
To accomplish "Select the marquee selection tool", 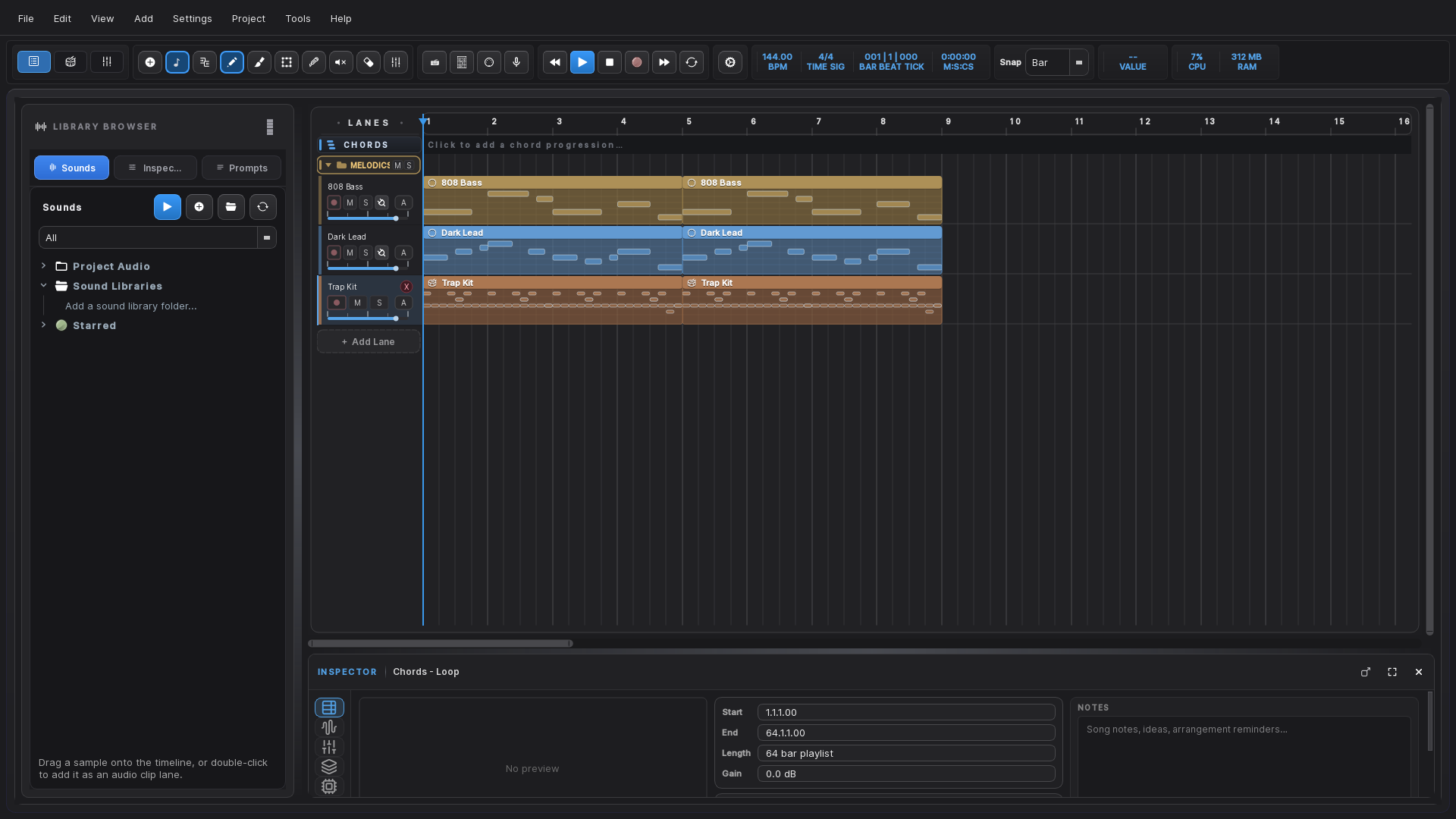I will pos(287,62).
